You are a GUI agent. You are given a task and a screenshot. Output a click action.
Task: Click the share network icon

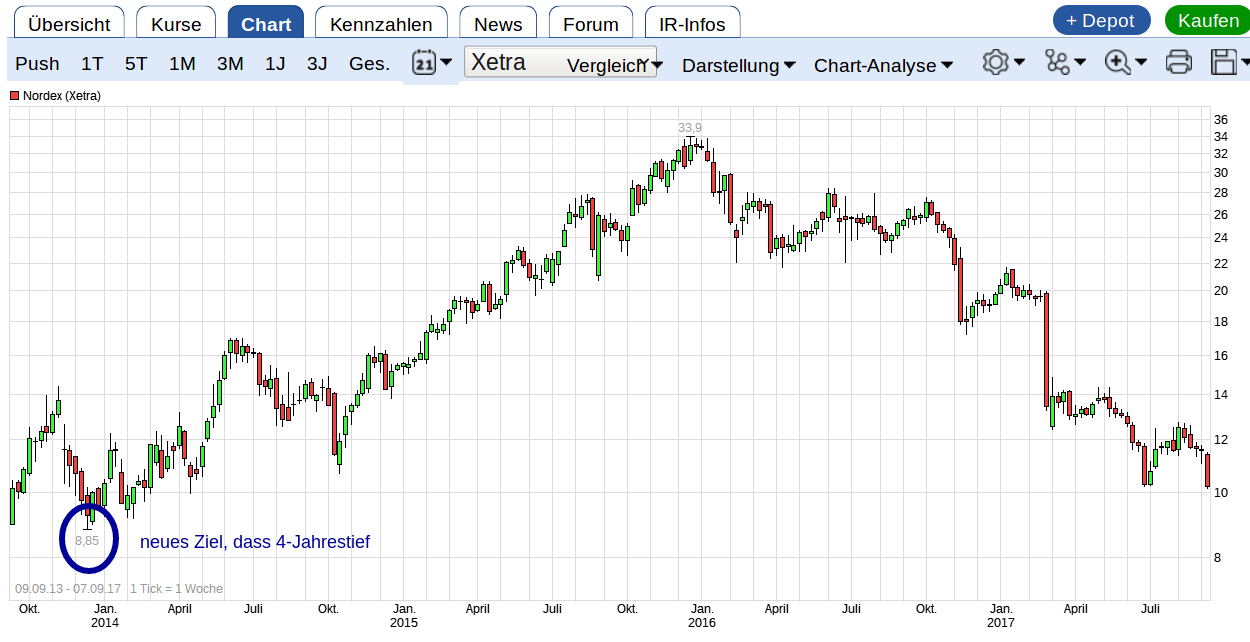[x=1057, y=62]
